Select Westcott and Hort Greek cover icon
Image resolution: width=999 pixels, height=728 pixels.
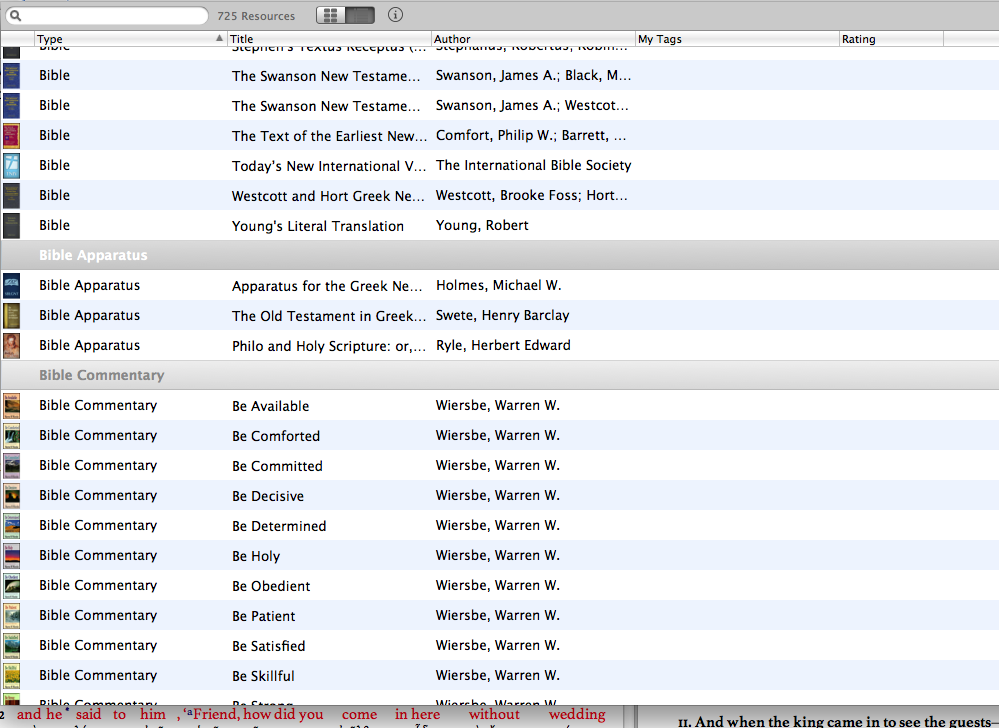(x=11, y=196)
